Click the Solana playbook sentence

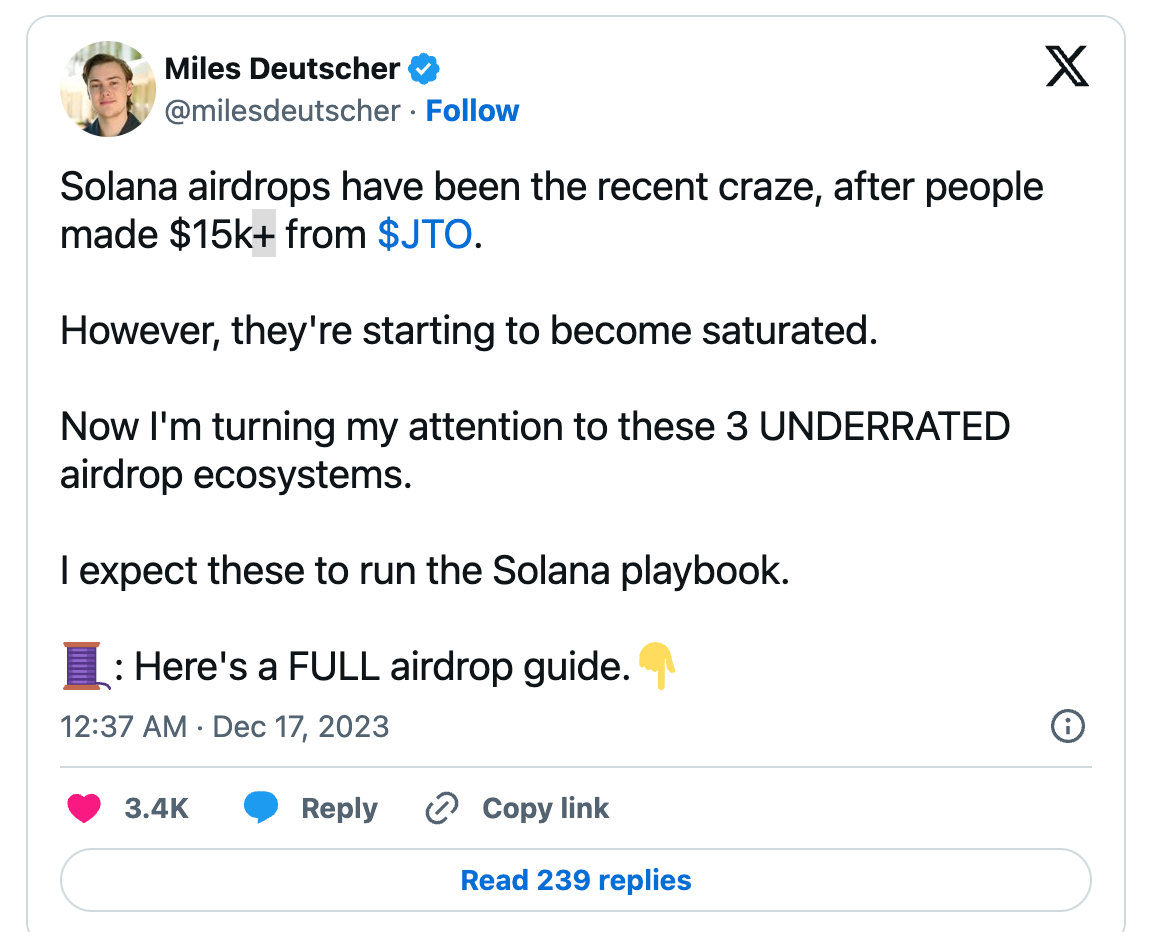(x=425, y=570)
